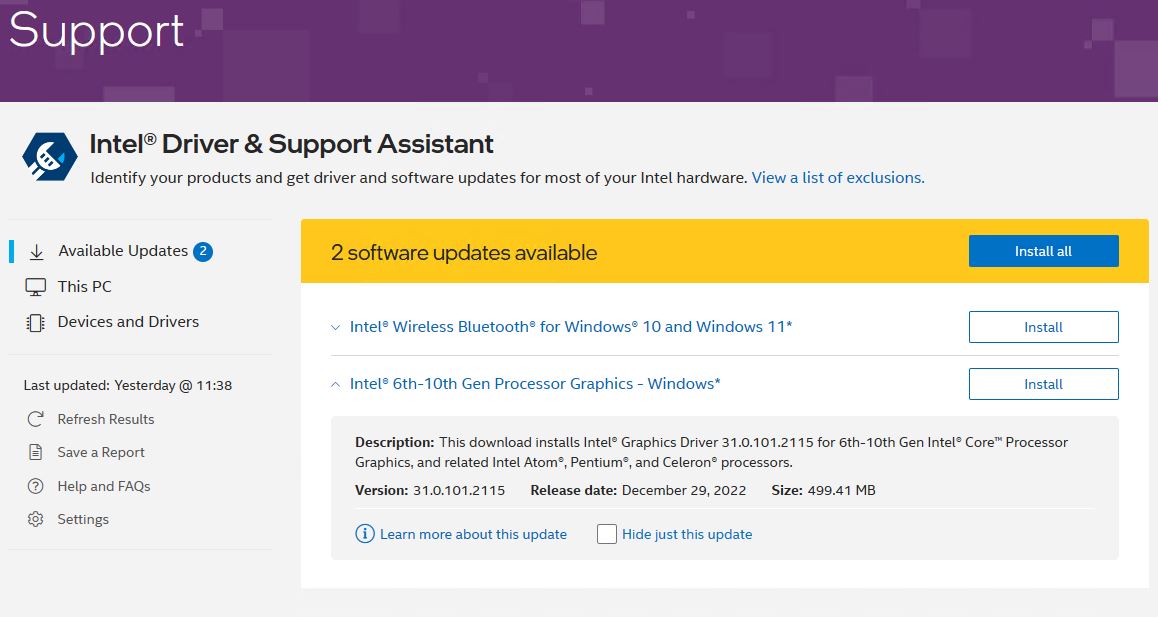
Task: Install the Processor Graphics driver update
Action: tap(1043, 384)
